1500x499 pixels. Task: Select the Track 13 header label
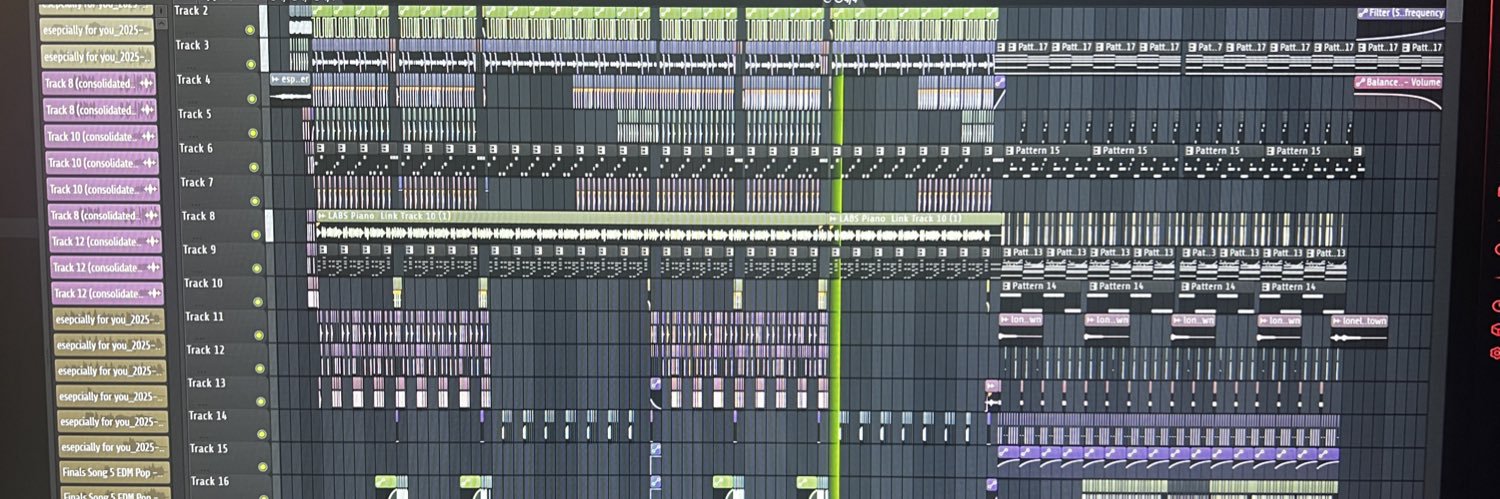coord(206,383)
